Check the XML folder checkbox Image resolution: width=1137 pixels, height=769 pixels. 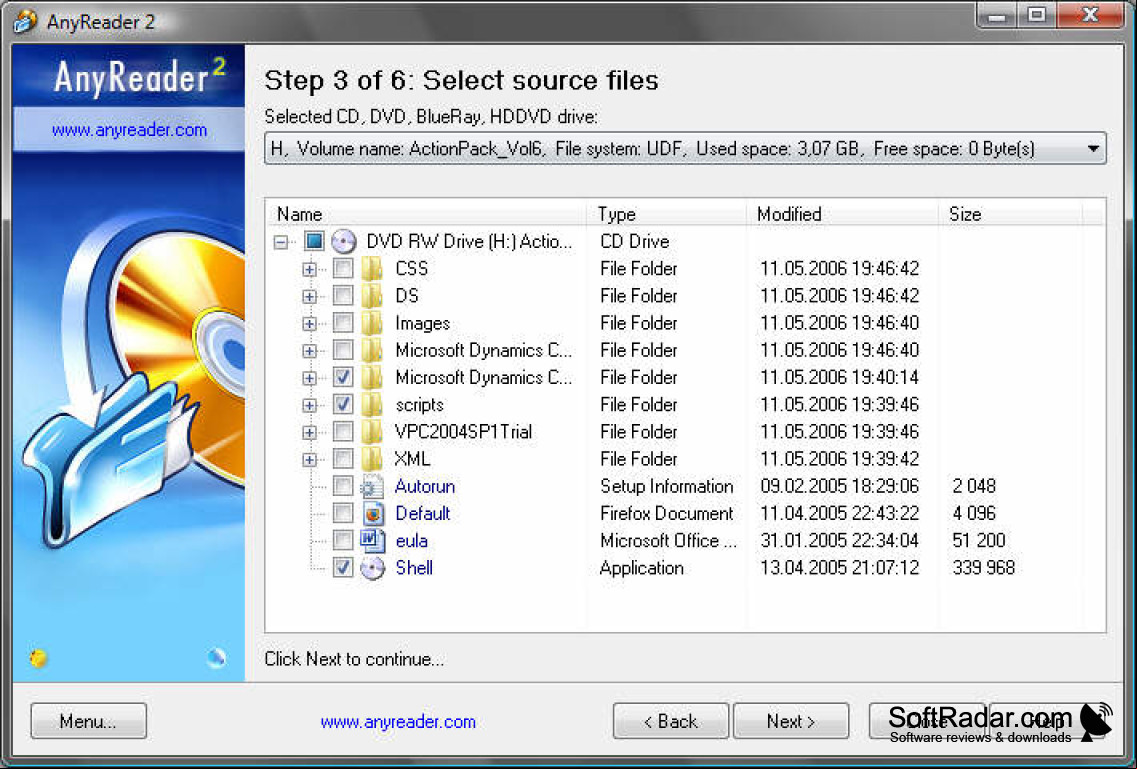[x=343, y=459]
